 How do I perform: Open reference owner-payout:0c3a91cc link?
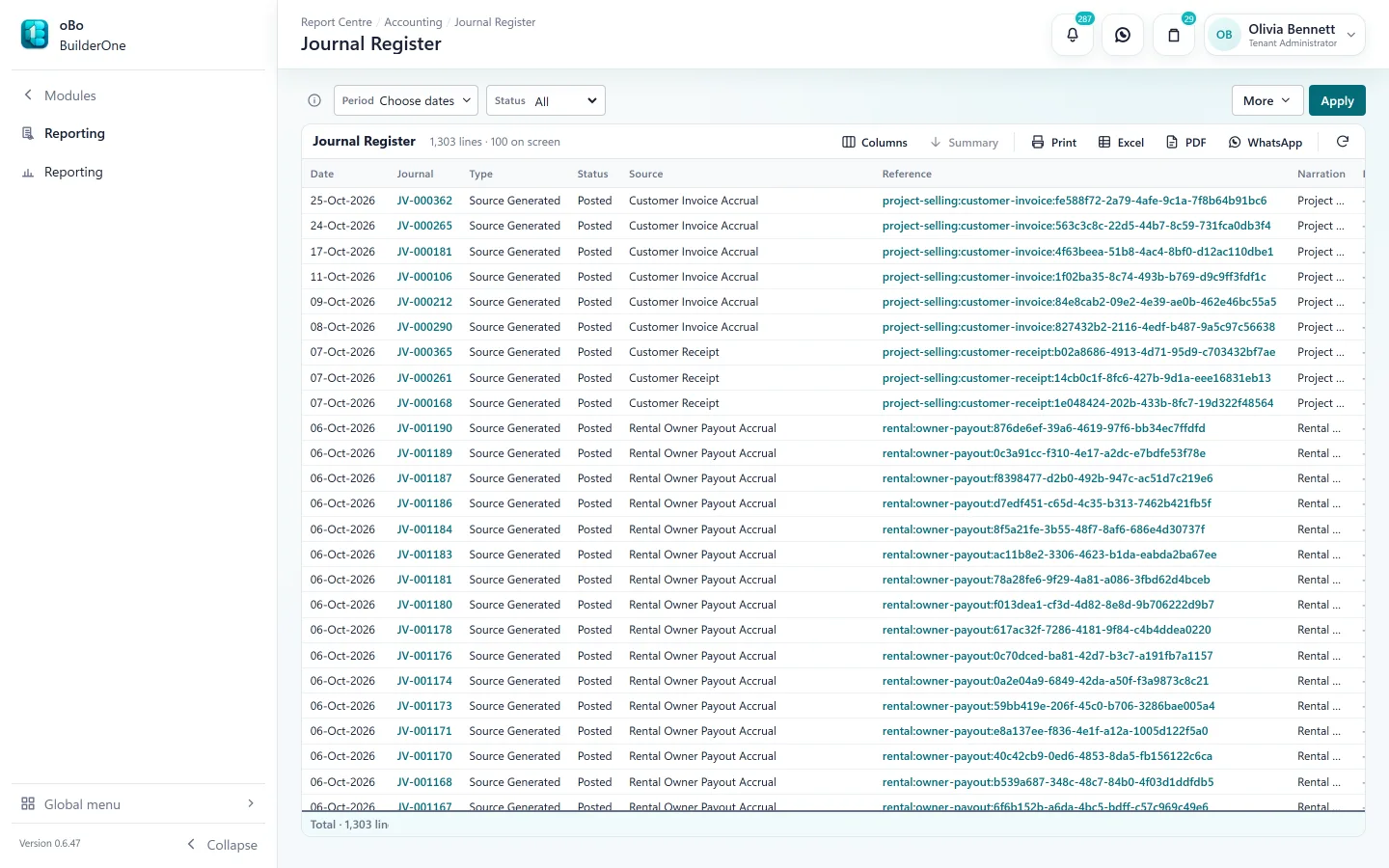[x=1044, y=453]
